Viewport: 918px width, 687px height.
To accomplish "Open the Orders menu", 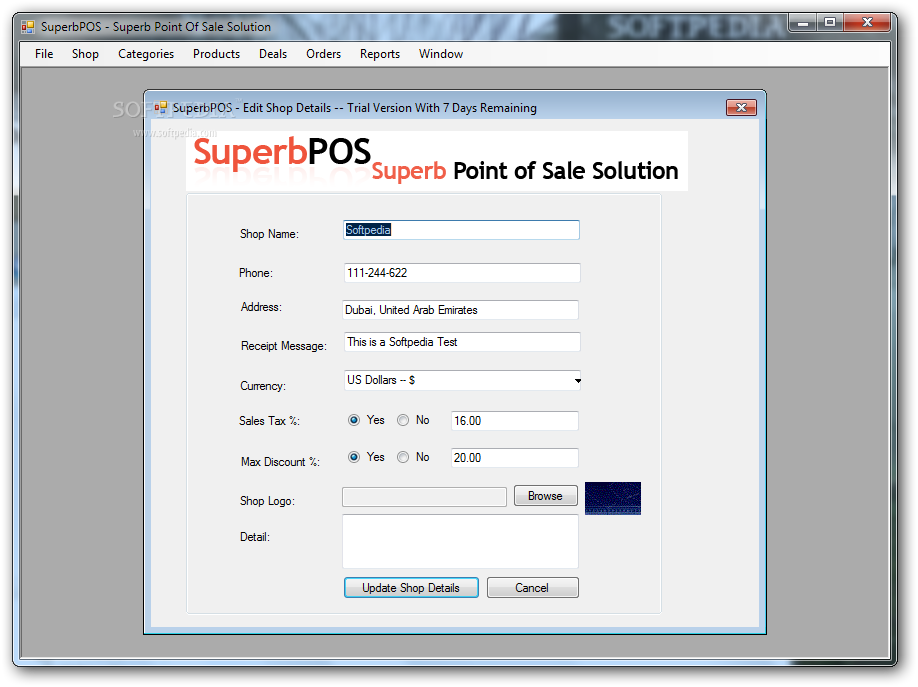I will pyautogui.click(x=323, y=54).
